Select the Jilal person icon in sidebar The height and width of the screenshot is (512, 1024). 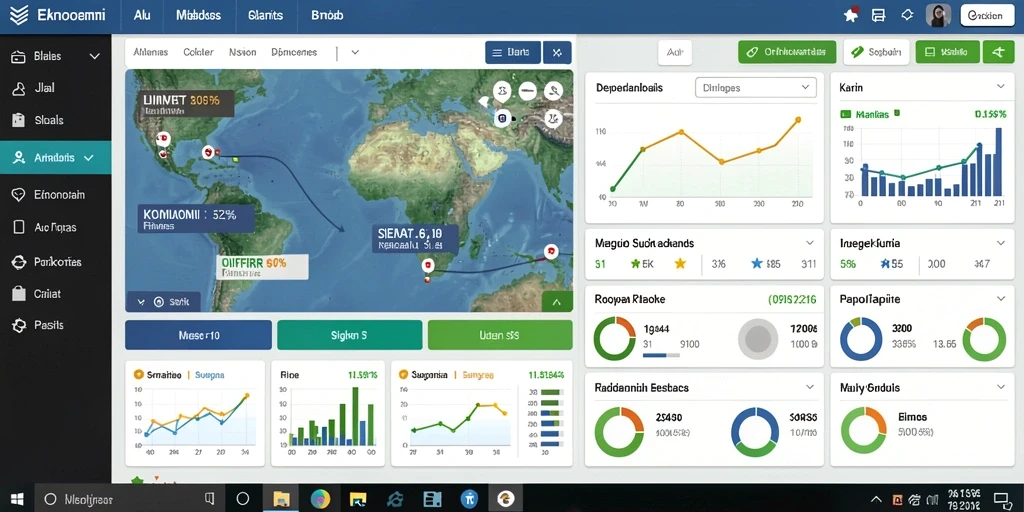pos(19,88)
